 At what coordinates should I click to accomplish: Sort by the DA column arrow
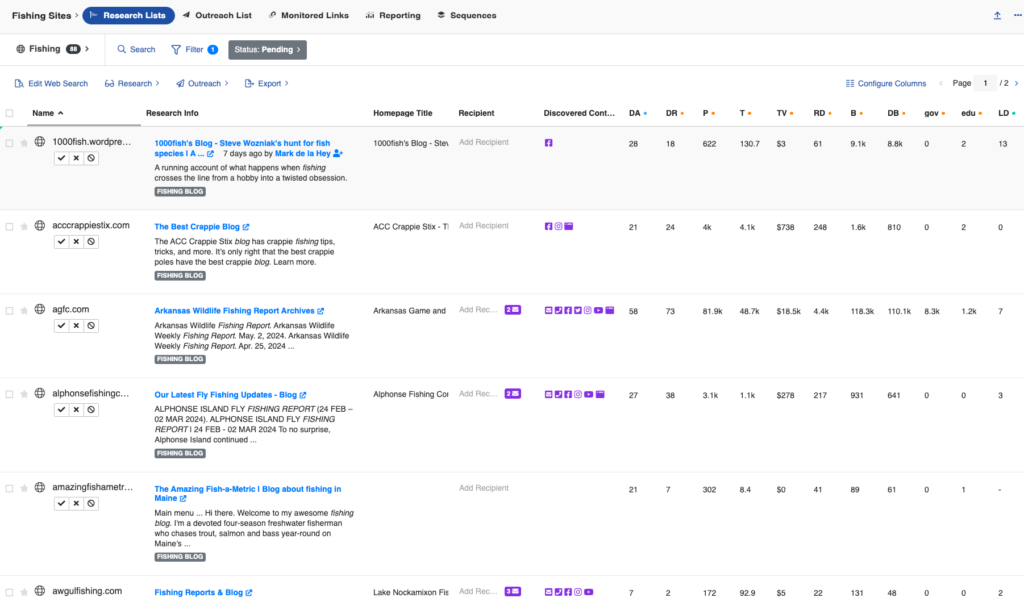[x=645, y=113]
